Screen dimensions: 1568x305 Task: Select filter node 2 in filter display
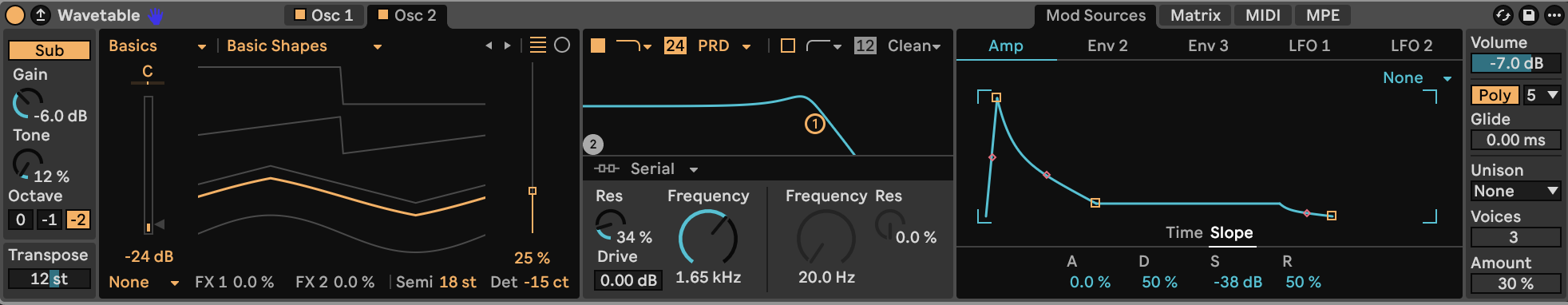point(592,145)
